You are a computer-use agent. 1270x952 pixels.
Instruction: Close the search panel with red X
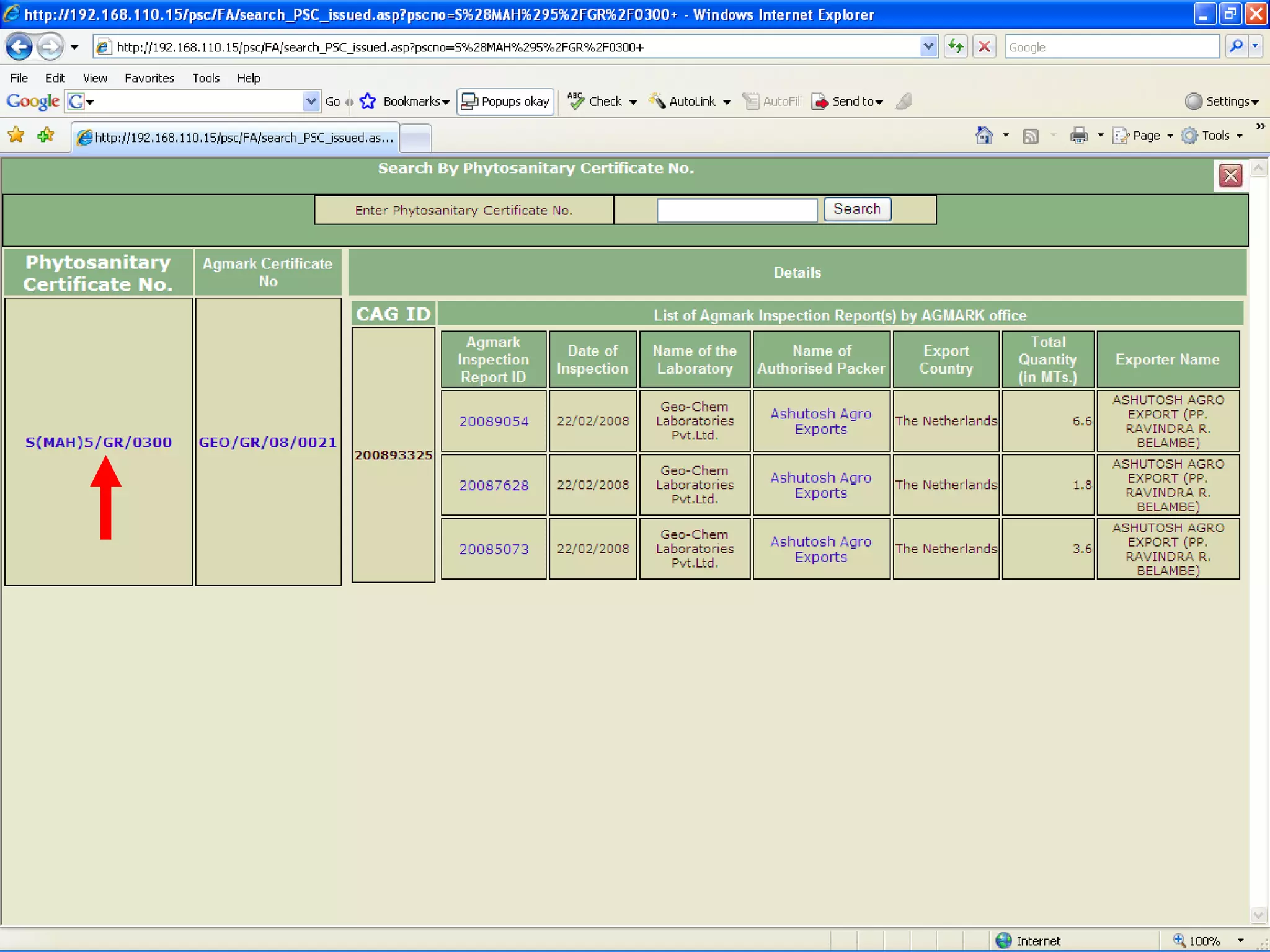(x=1230, y=176)
